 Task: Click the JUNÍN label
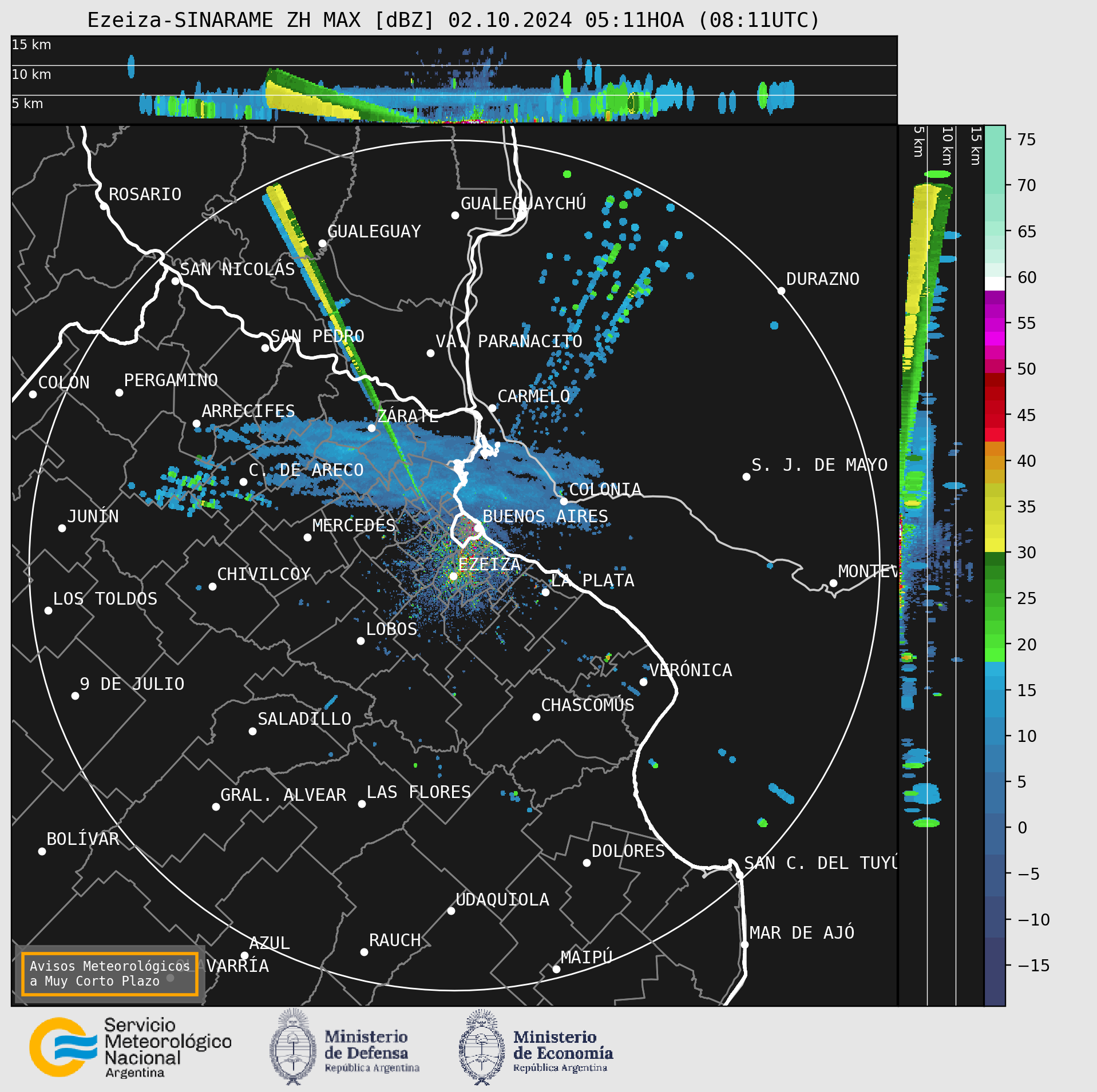[x=93, y=517]
